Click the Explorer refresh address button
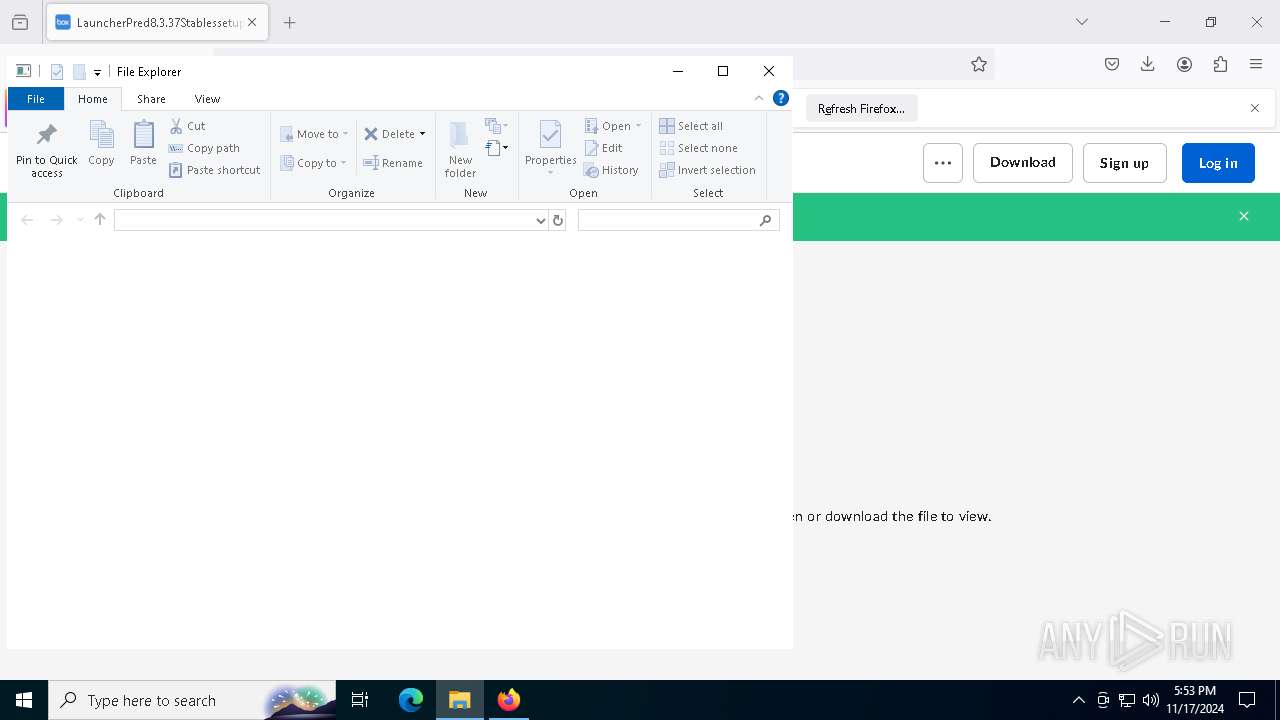 [558, 220]
